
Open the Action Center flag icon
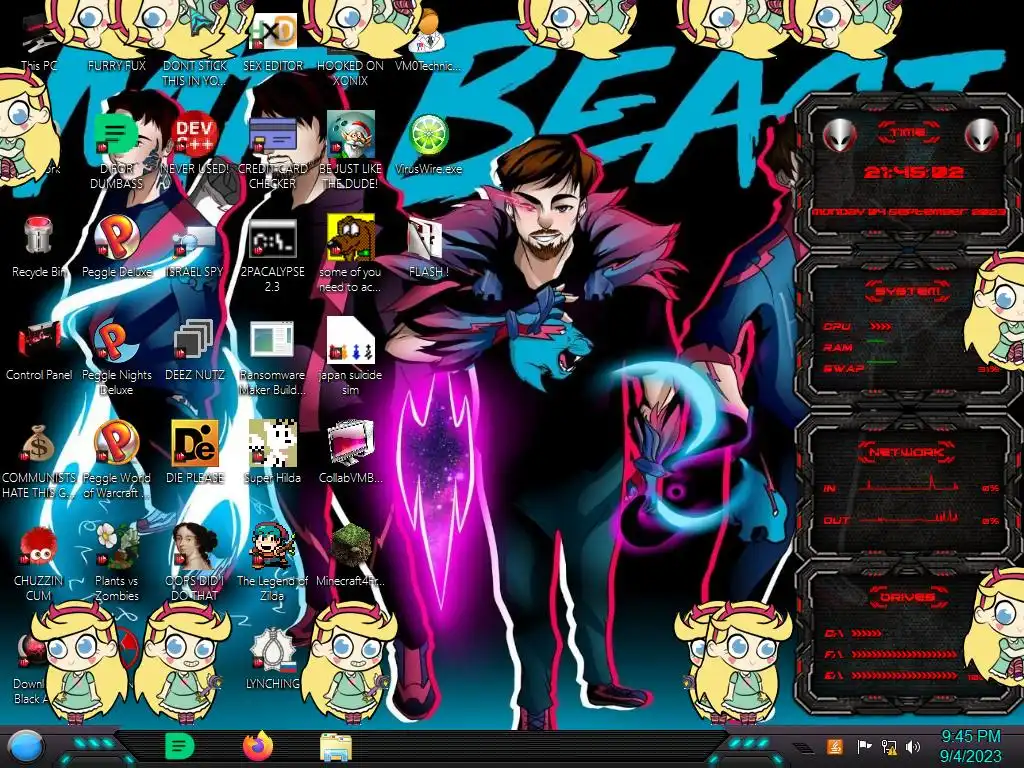point(865,746)
